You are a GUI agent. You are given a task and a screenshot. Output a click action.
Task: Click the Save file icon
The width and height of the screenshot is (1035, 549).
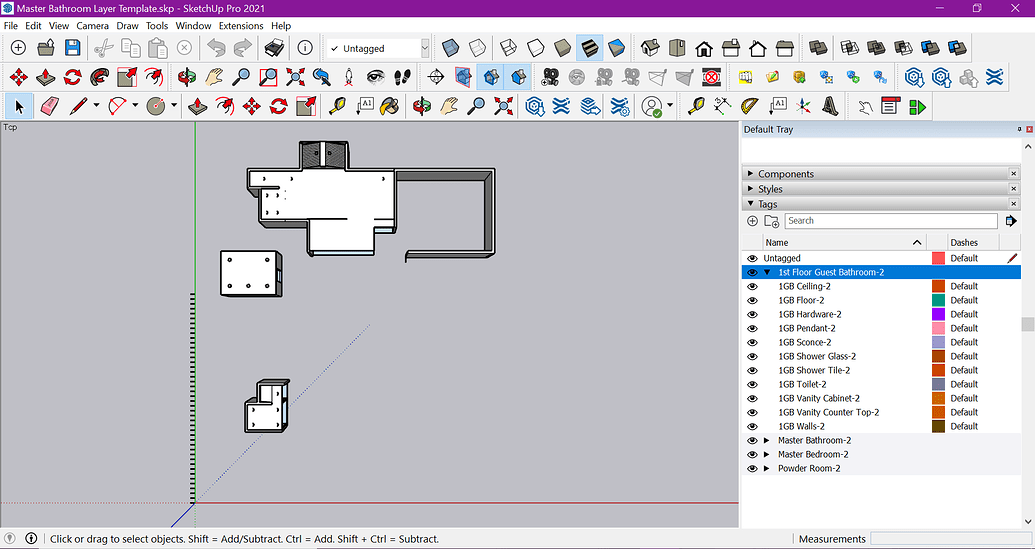click(x=72, y=48)
